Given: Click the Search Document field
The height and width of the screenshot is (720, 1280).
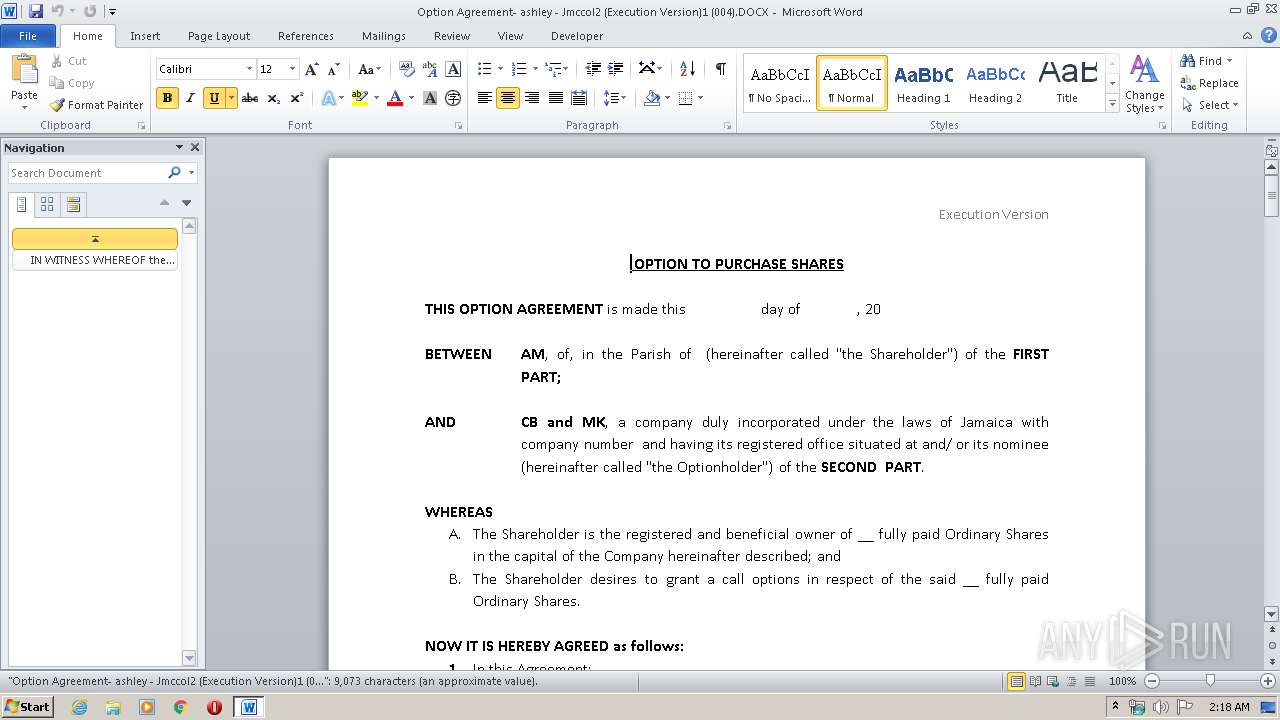Looking at the screenshot, I should (87, 173).
